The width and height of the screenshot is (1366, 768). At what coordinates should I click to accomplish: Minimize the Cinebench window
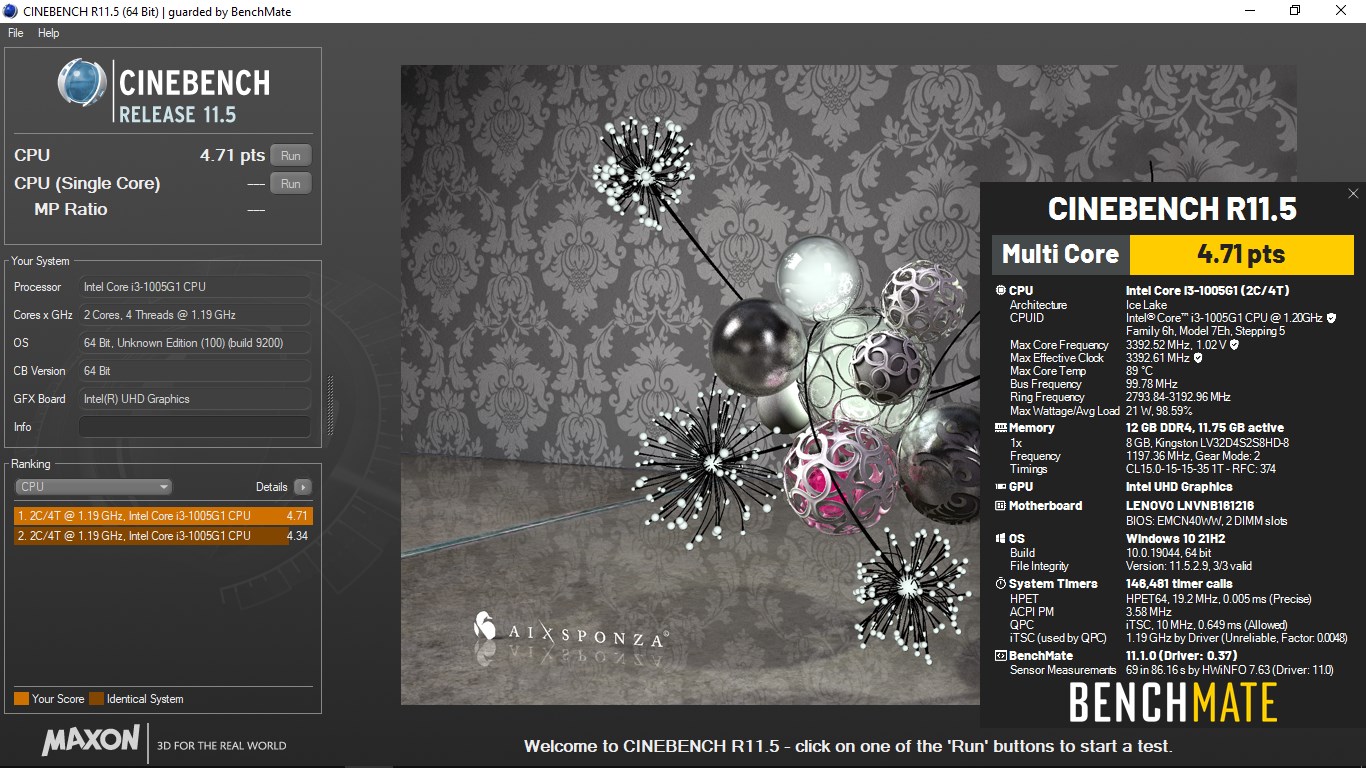[1249, 11]
